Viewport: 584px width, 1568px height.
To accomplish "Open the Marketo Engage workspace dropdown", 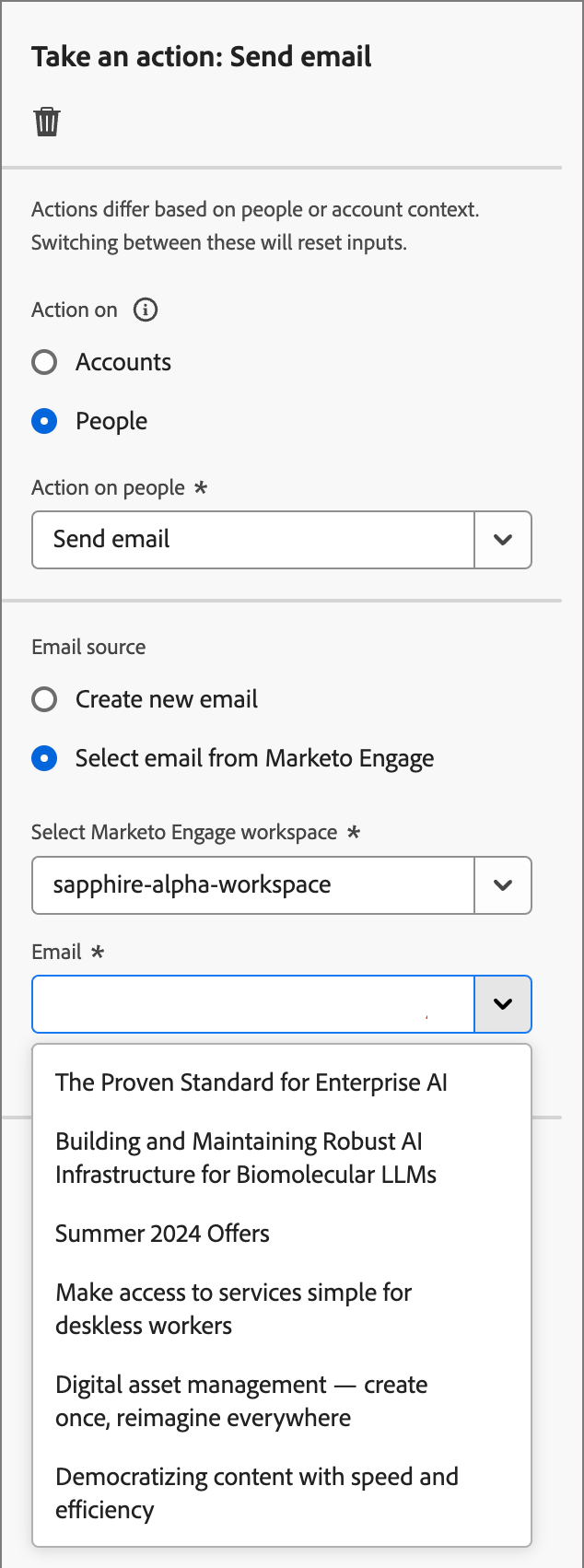I will click(x=253, y=885).
